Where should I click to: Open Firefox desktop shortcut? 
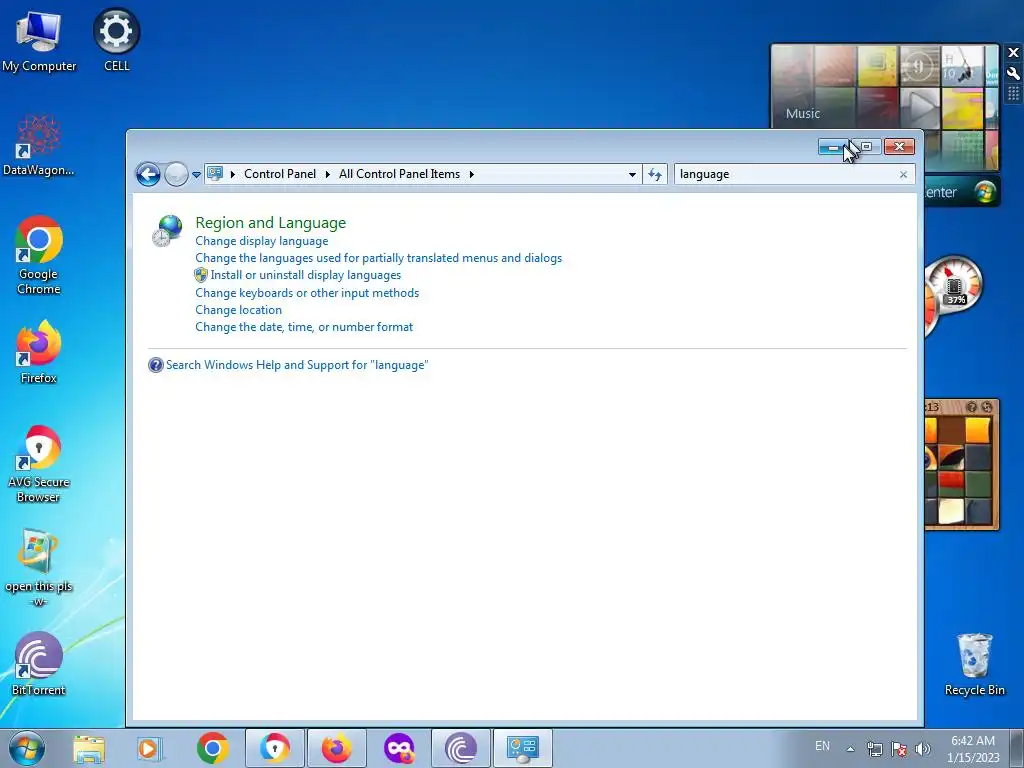pos(39,352)
